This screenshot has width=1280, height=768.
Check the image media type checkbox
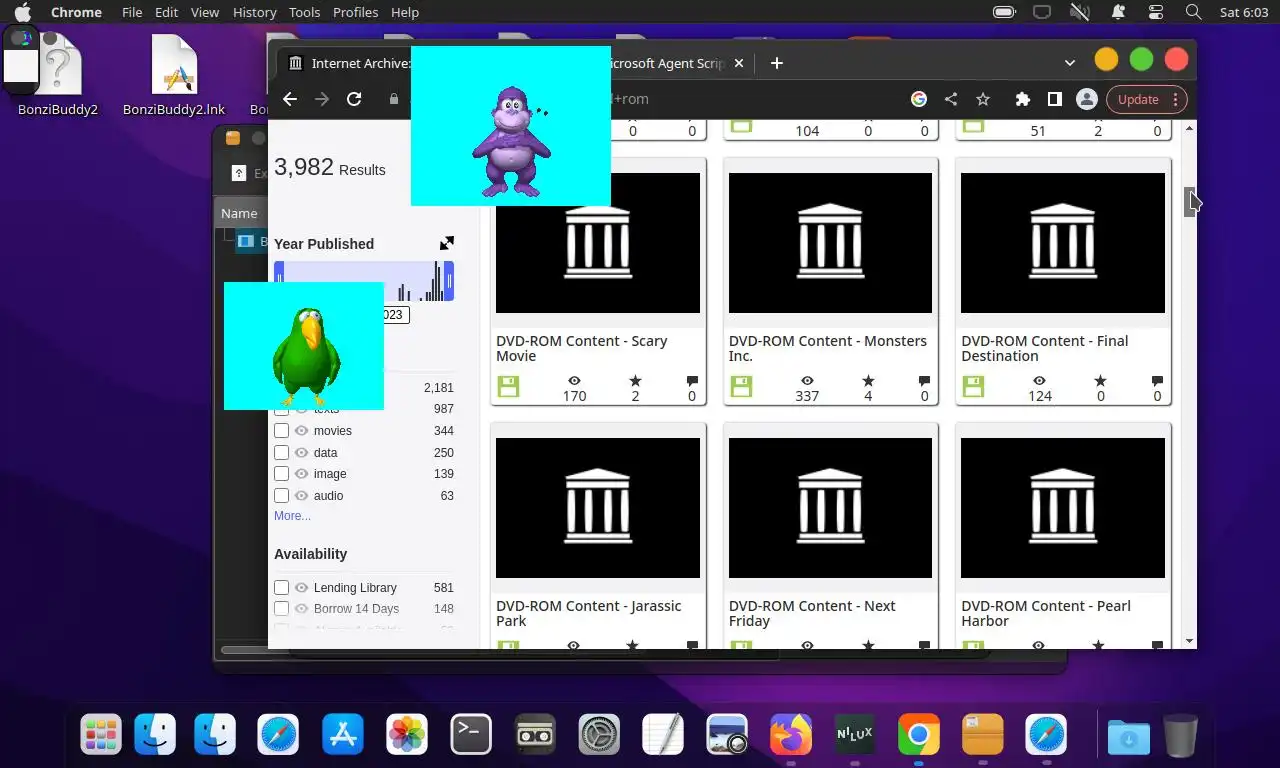(x=282, y=473)
